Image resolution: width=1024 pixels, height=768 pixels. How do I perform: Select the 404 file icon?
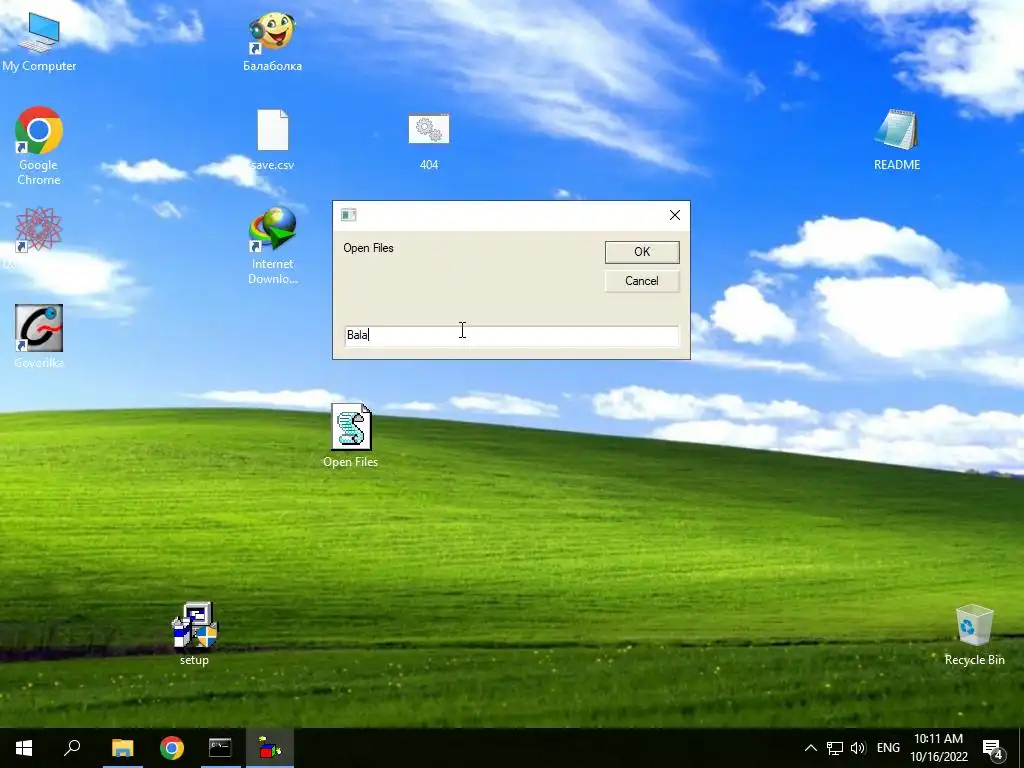click(x=428, y=141)
